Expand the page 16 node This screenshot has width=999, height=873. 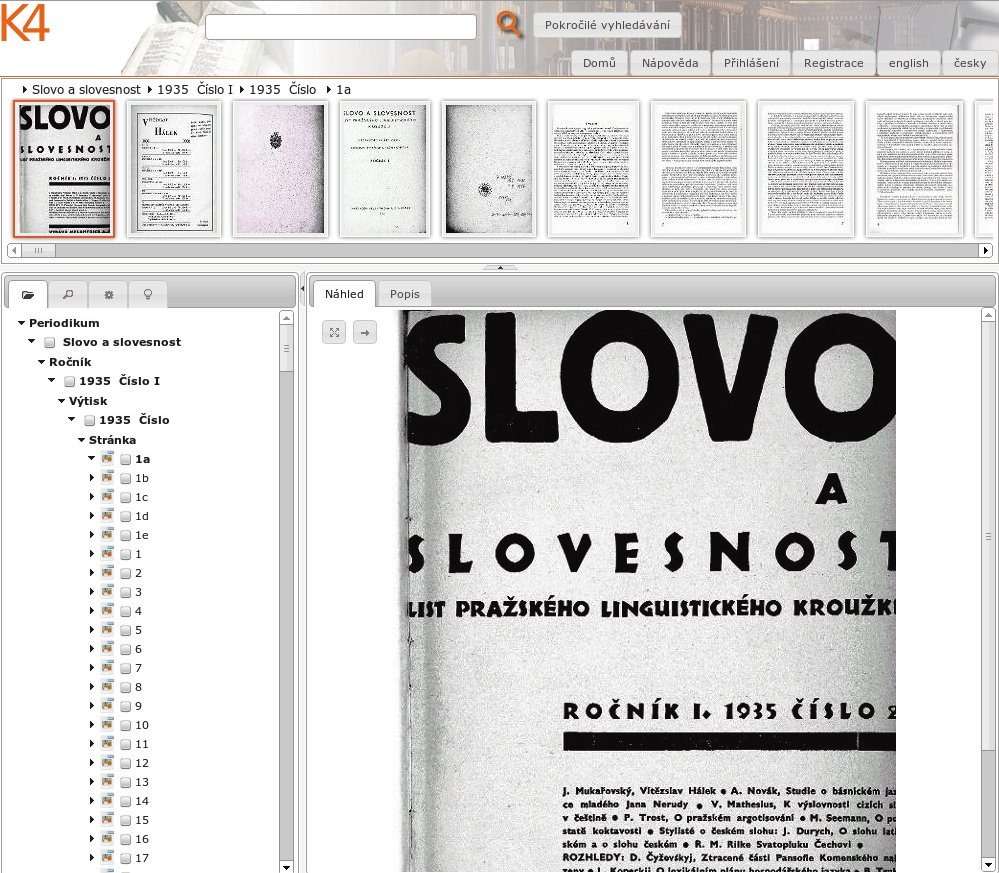pos(92,839)
